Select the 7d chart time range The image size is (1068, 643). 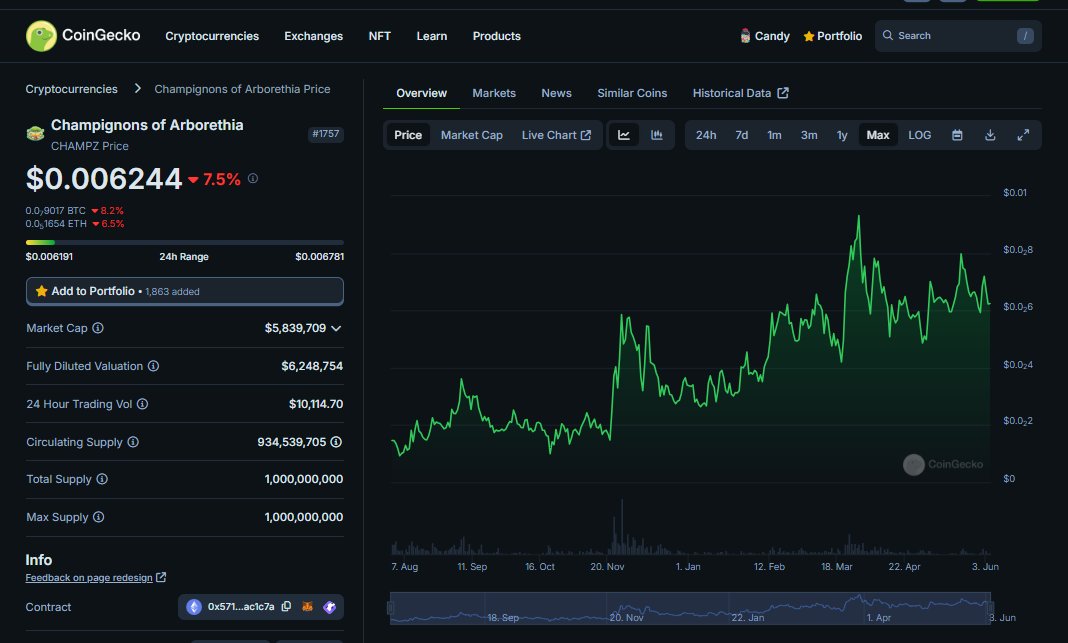pos(741,134)
